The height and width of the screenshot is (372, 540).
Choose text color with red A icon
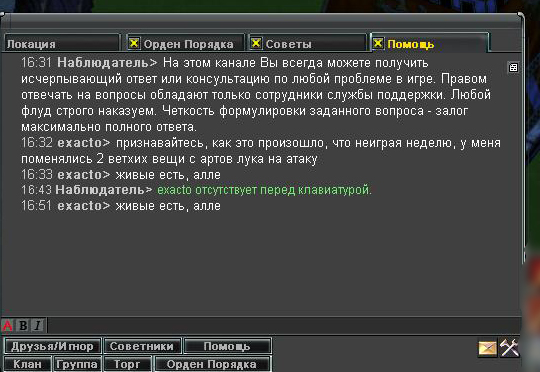(8, 325)
